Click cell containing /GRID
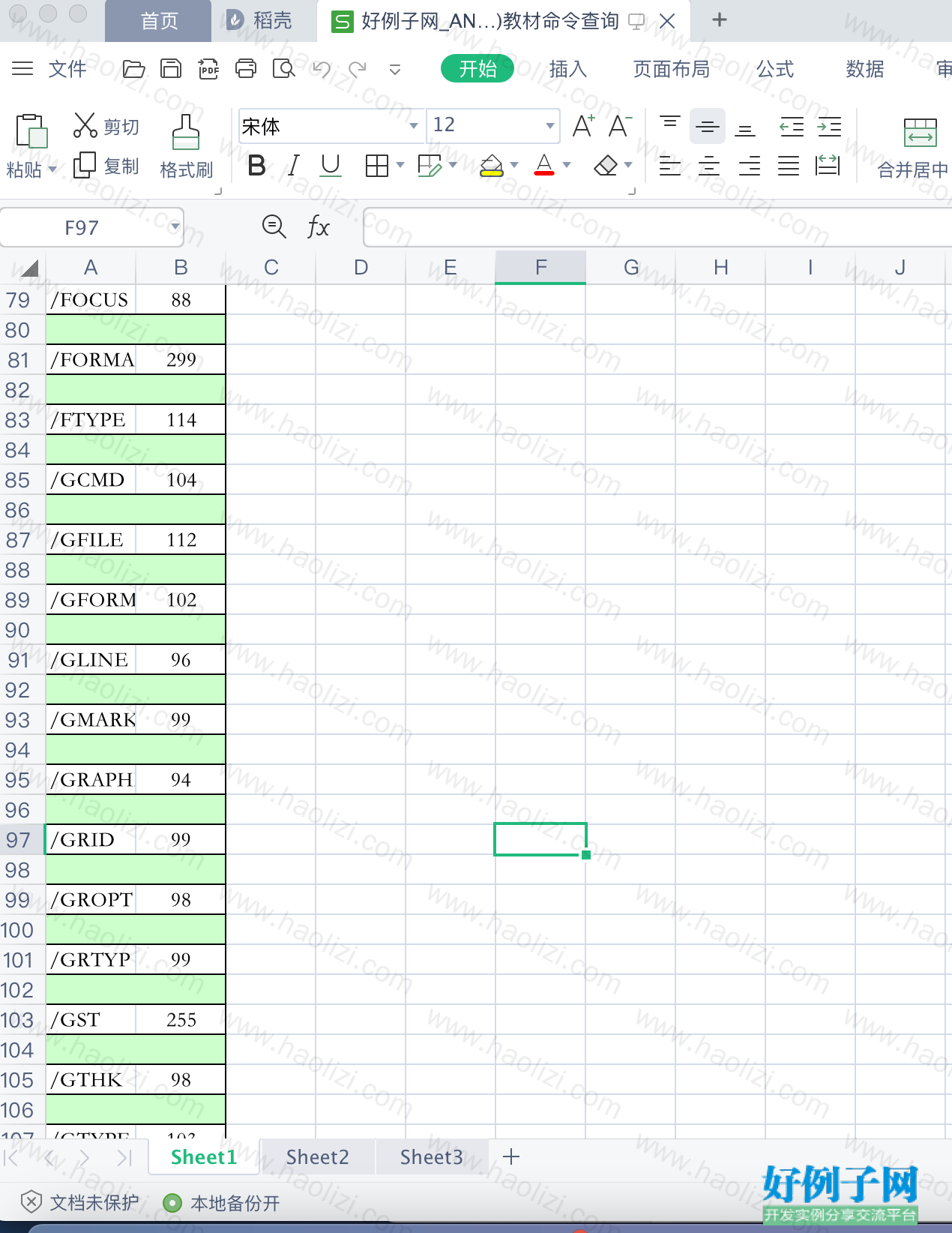The image size is (952, 1233). (91, 839)
